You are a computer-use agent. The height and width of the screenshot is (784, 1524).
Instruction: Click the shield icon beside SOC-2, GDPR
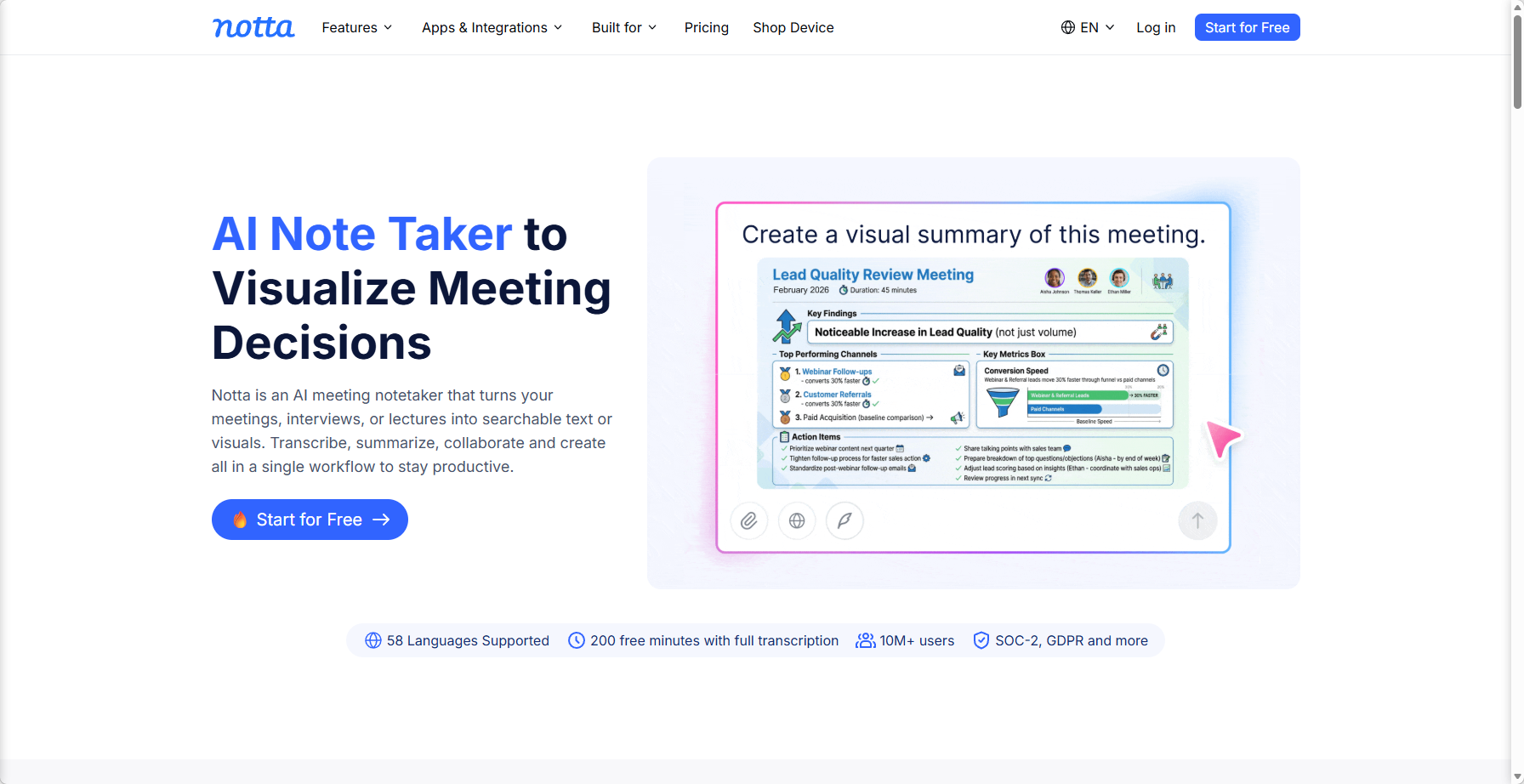coord(981,640)
